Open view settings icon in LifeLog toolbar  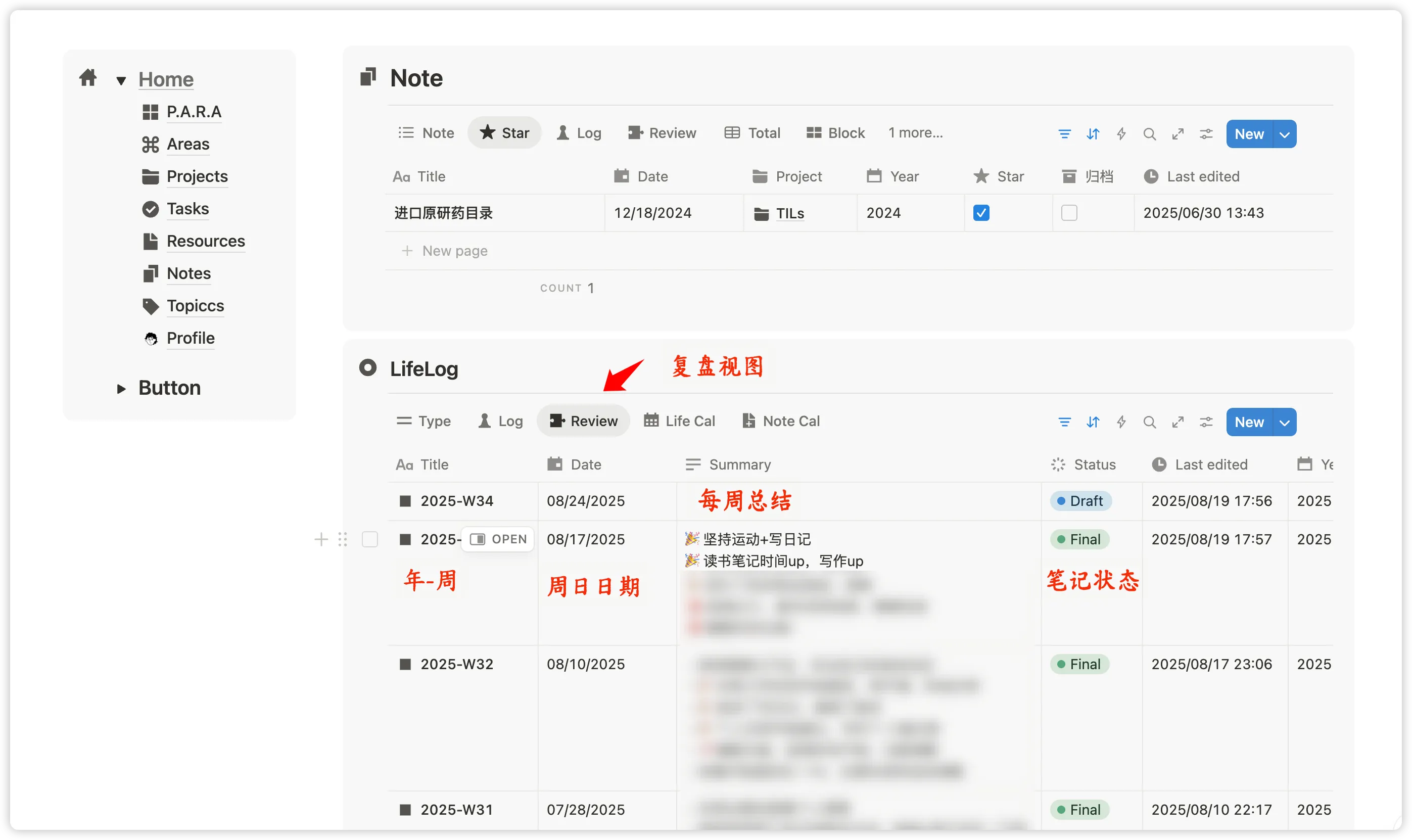tap(1206, 422)
